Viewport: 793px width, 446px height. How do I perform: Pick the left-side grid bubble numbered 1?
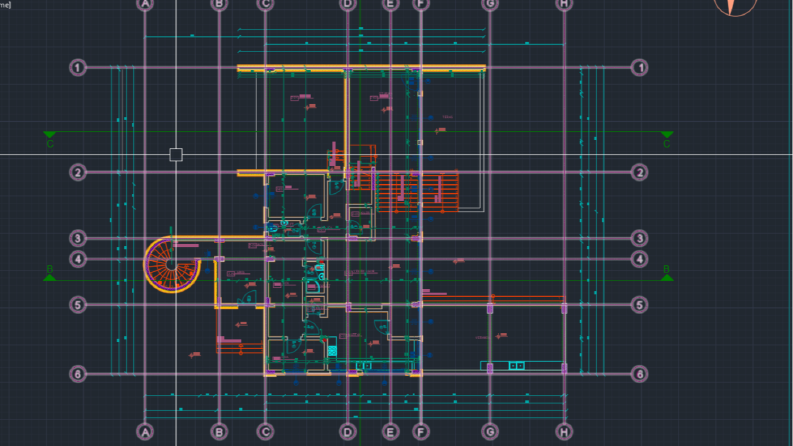pyautogui.click(x=77, y=67)
